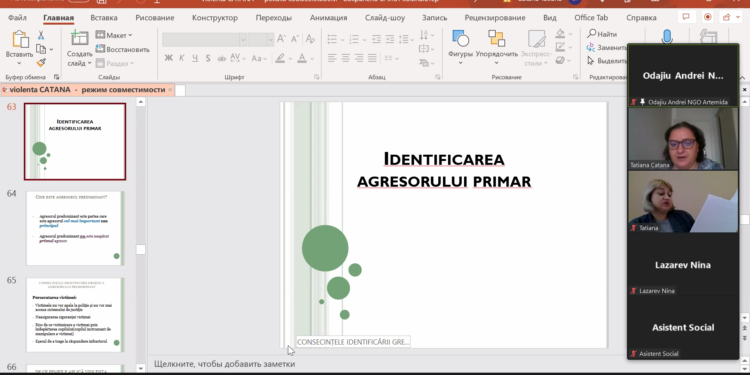Open the Aa change case dropdown
Viewport: 750px width, 375px height.
(259, 58)
